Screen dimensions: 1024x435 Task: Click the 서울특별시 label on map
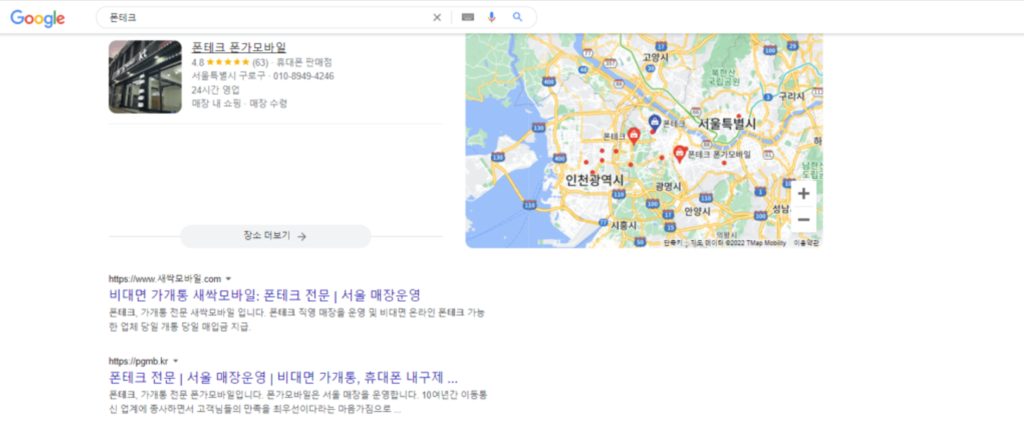727,123
